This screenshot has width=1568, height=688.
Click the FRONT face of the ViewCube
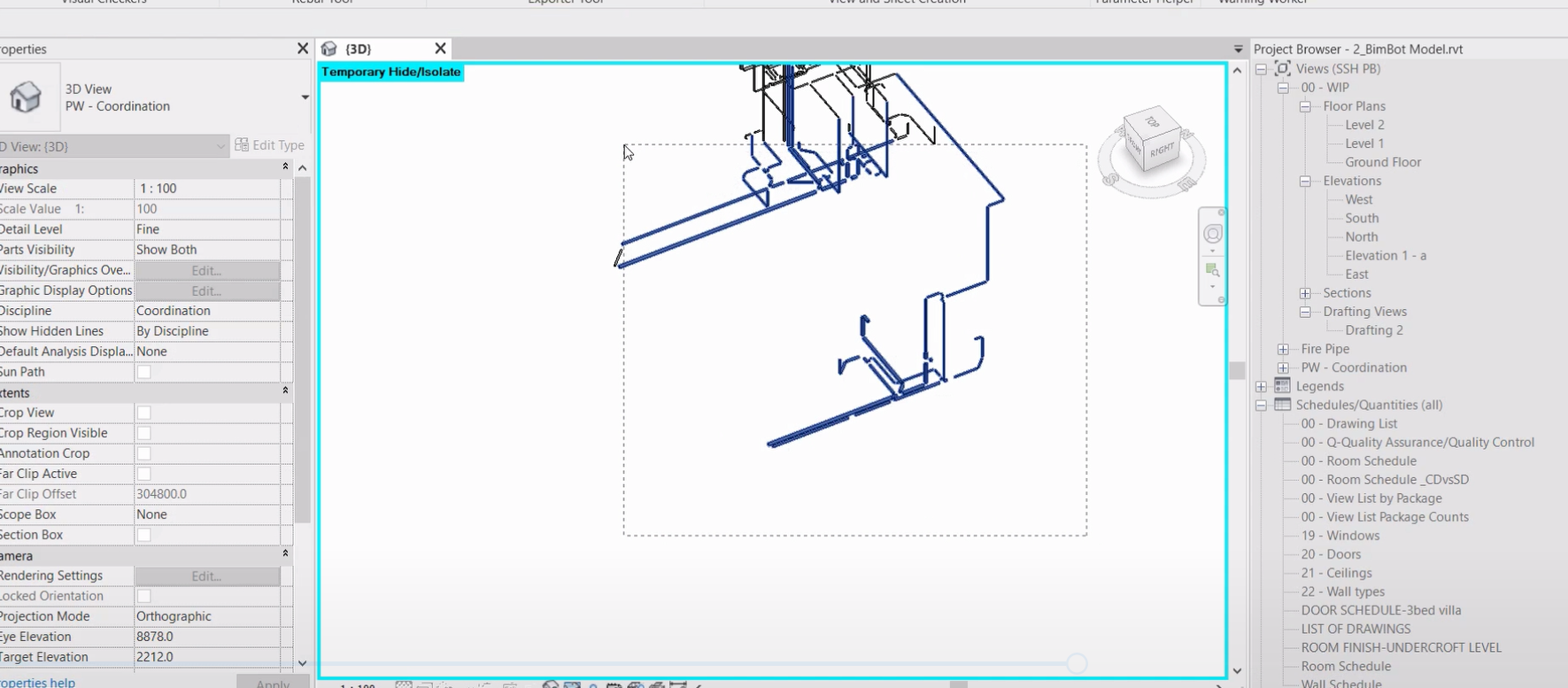point(1134,149)
